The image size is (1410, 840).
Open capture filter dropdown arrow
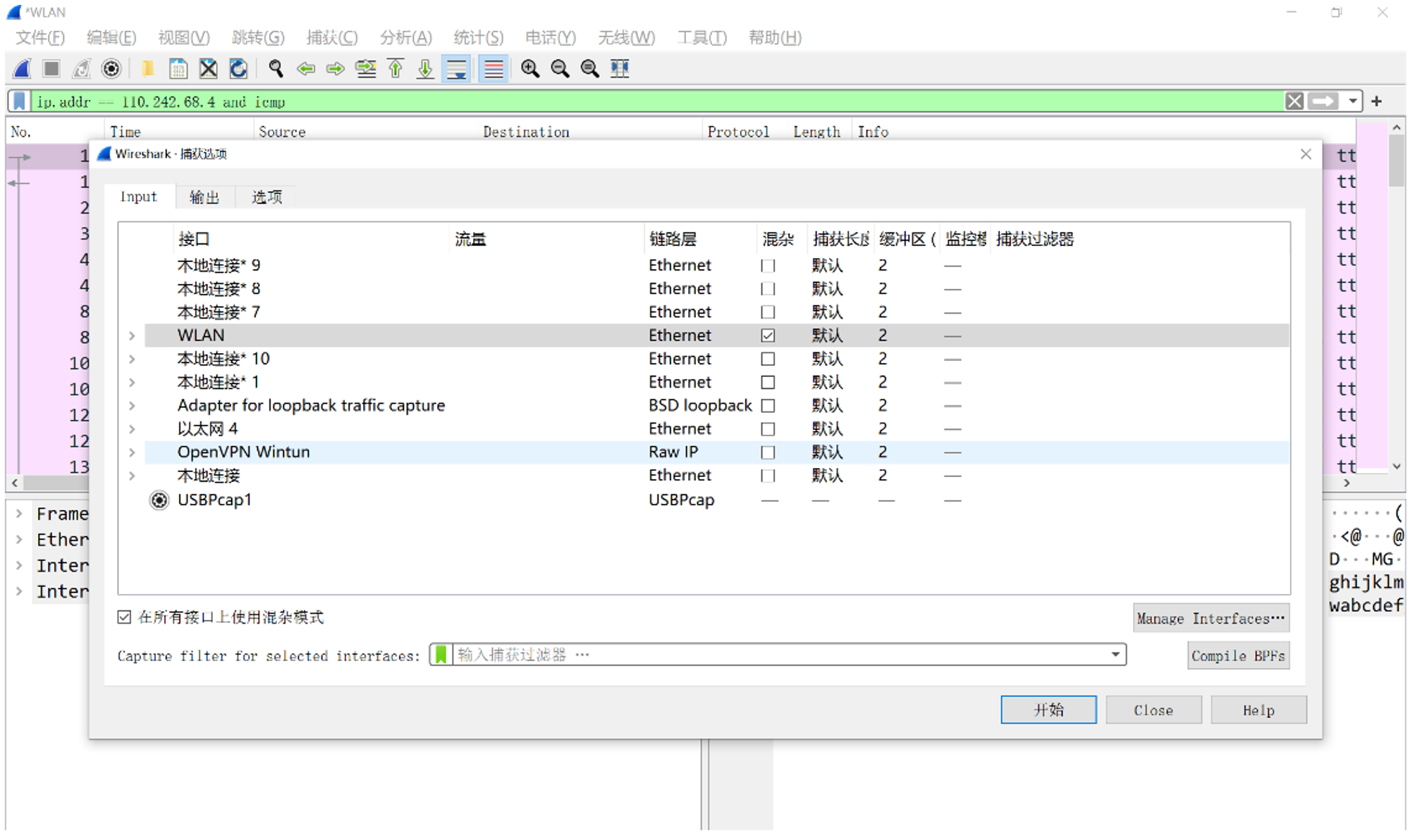click(x=1115, y=655)
